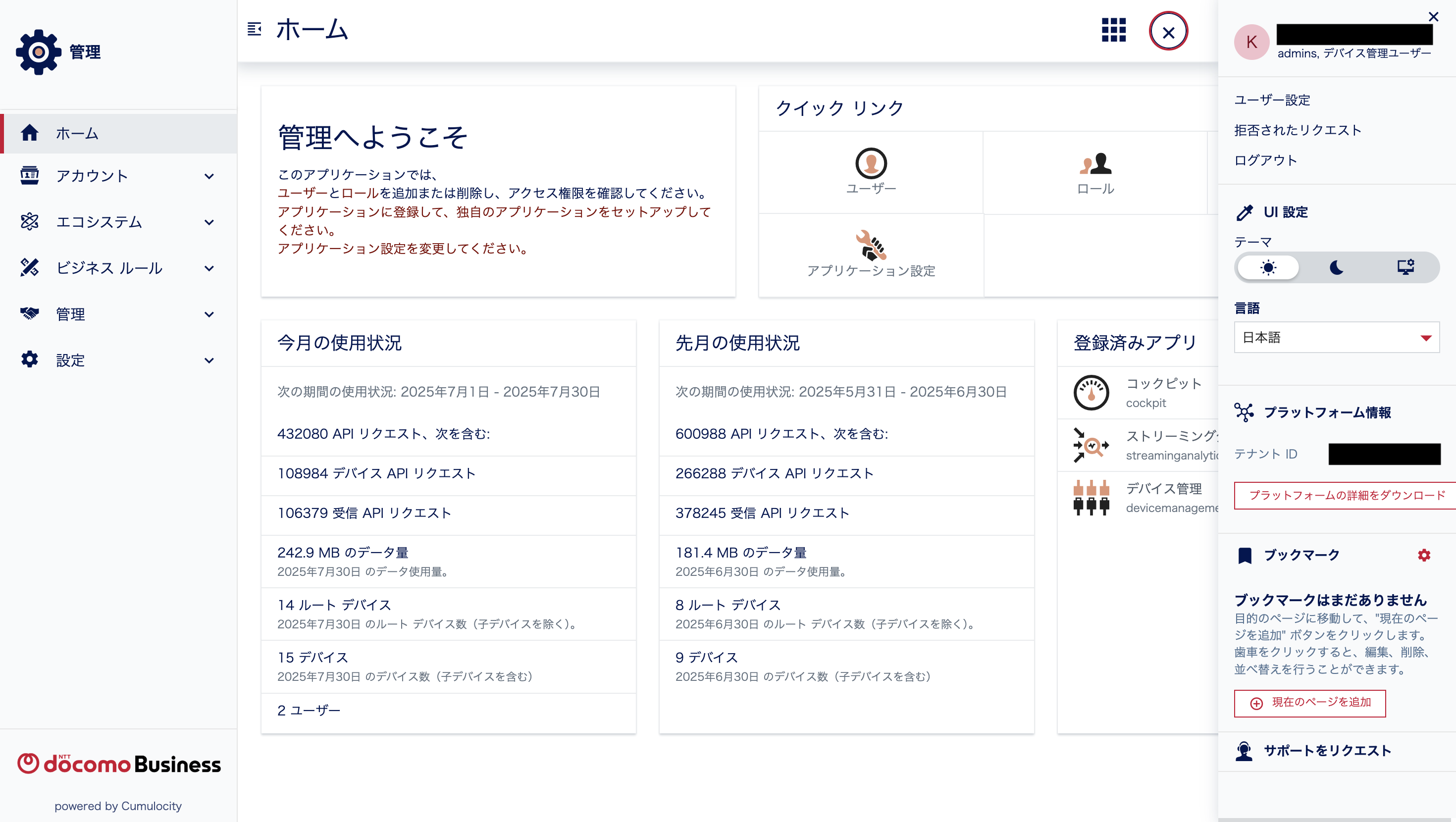Open the アプリケーション設定 quick link icon

point(871,245)
